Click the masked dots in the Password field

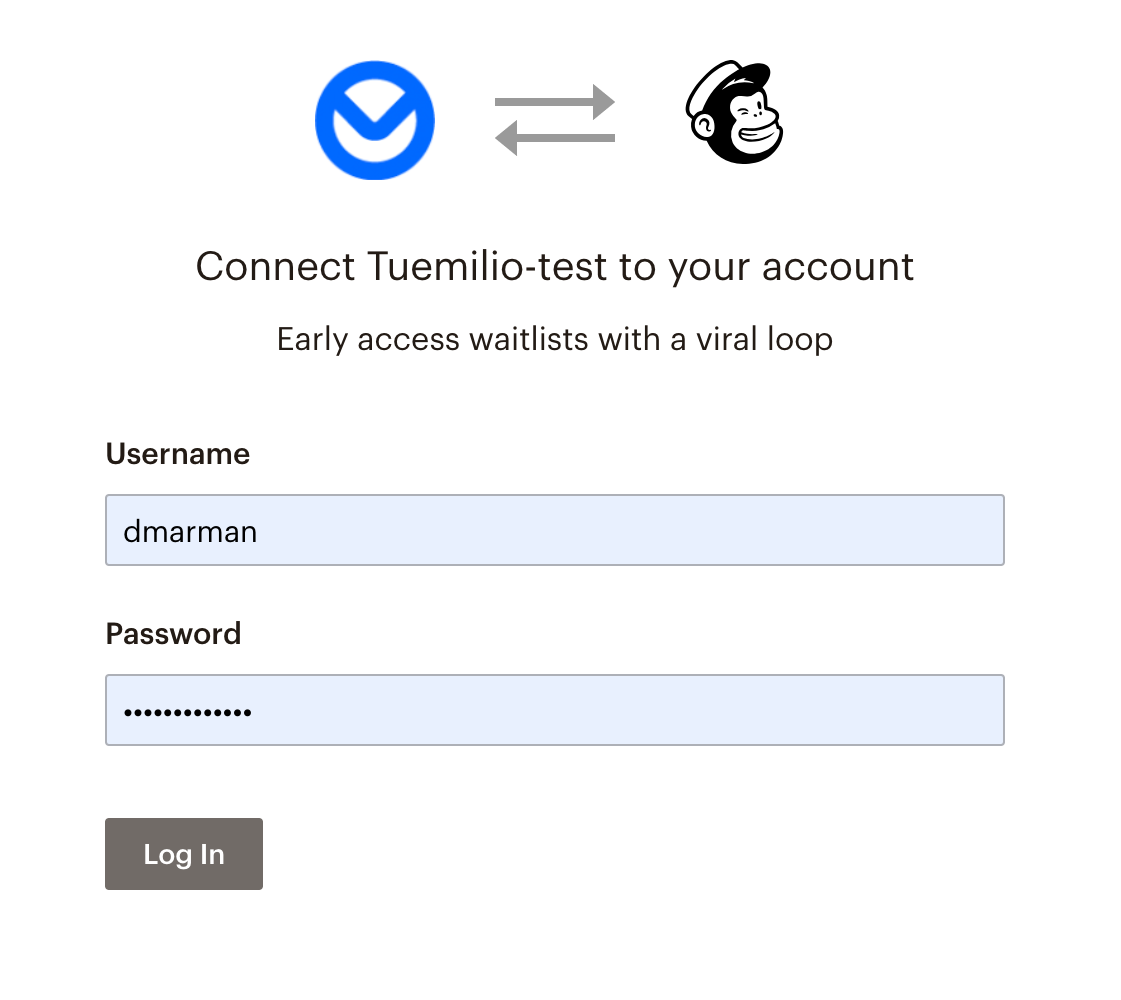pos(187,712)
